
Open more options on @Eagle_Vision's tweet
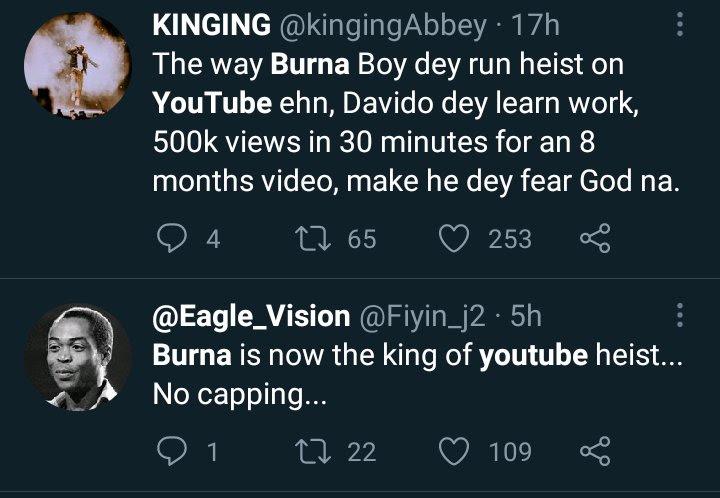(x=680, y=318)
